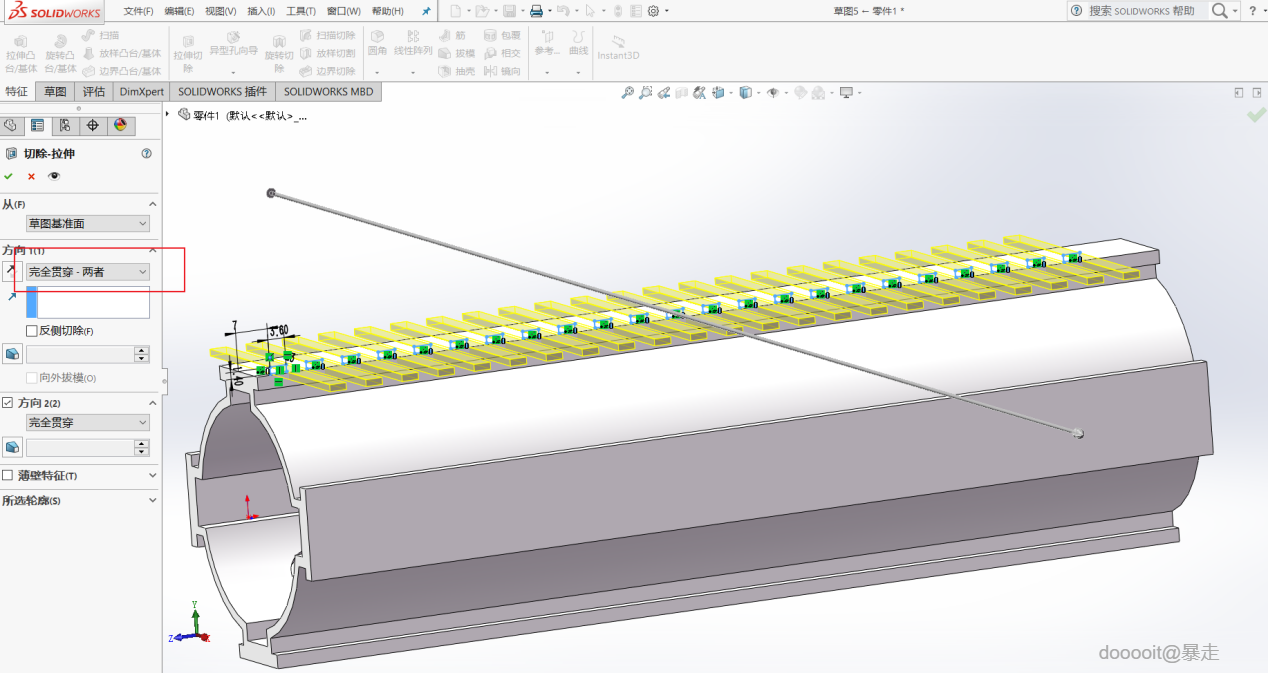1268x673 pixels.
Task: Enable the 薄壁特征 checkbox
Action: pyautogui.click(x=8, y=475)
